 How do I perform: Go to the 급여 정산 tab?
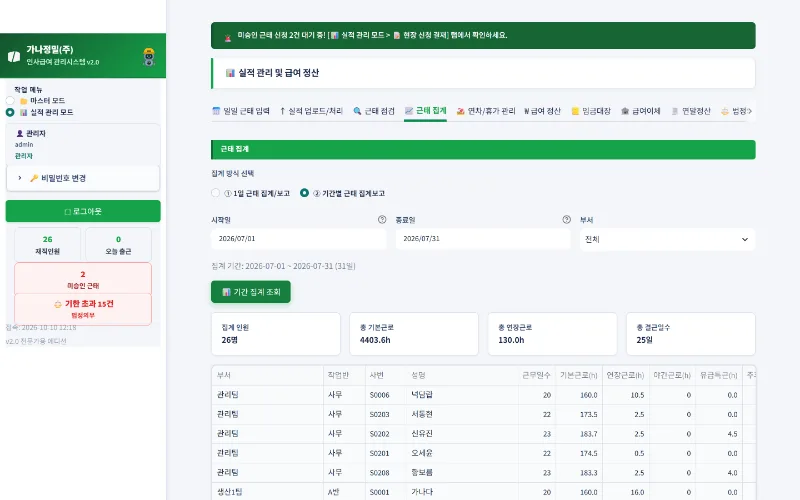542,111
